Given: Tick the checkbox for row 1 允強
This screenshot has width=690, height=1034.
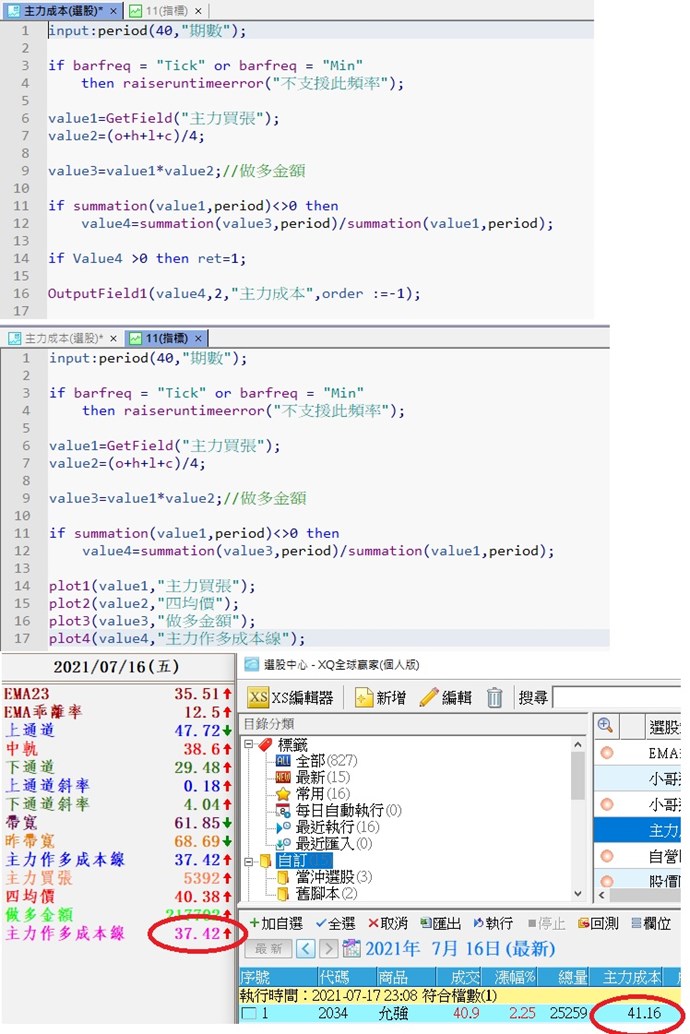Looking at the screenshot, I should coord(252,1014).
